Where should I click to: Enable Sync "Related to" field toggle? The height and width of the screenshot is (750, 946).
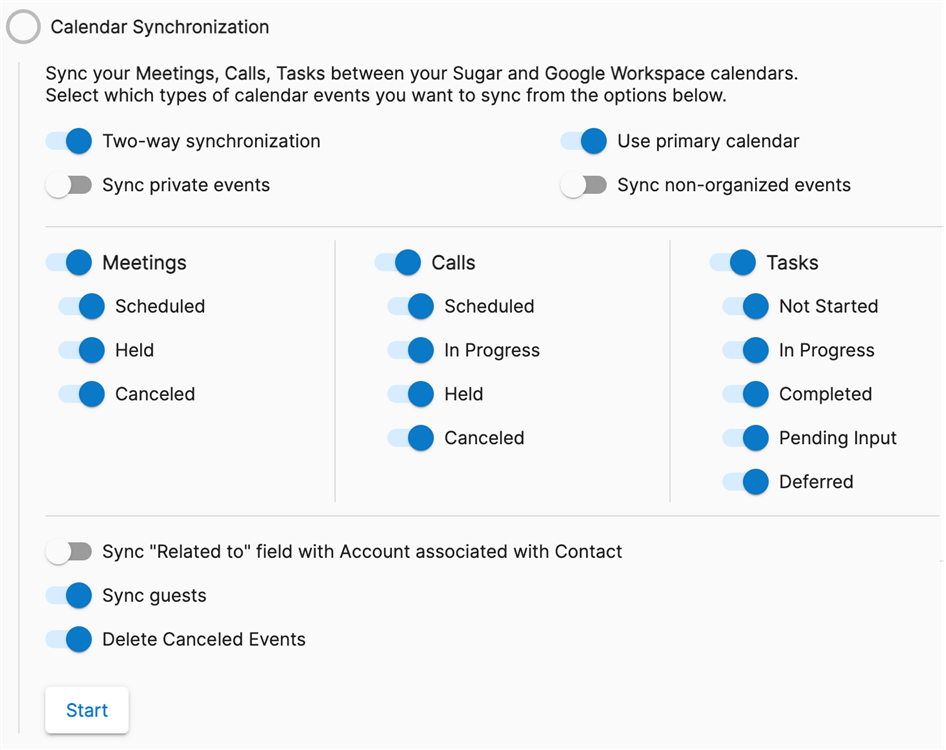coord(69,552)
